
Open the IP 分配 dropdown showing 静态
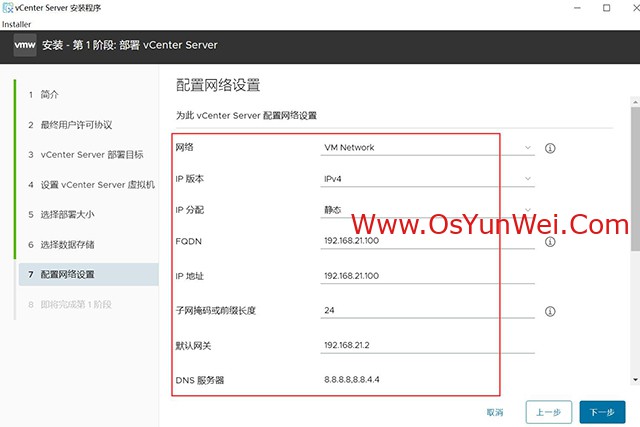coord(427,210)
